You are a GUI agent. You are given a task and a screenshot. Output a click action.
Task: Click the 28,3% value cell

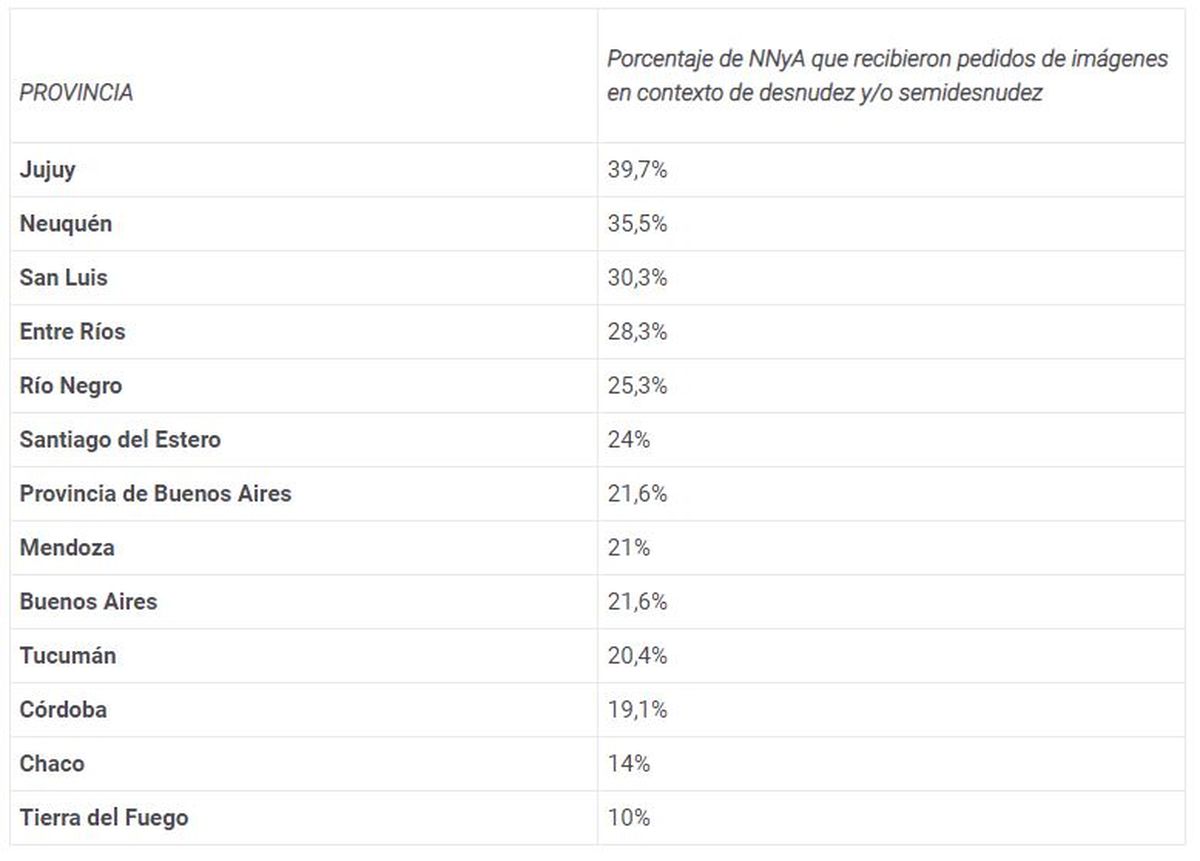tap(637, 332)
